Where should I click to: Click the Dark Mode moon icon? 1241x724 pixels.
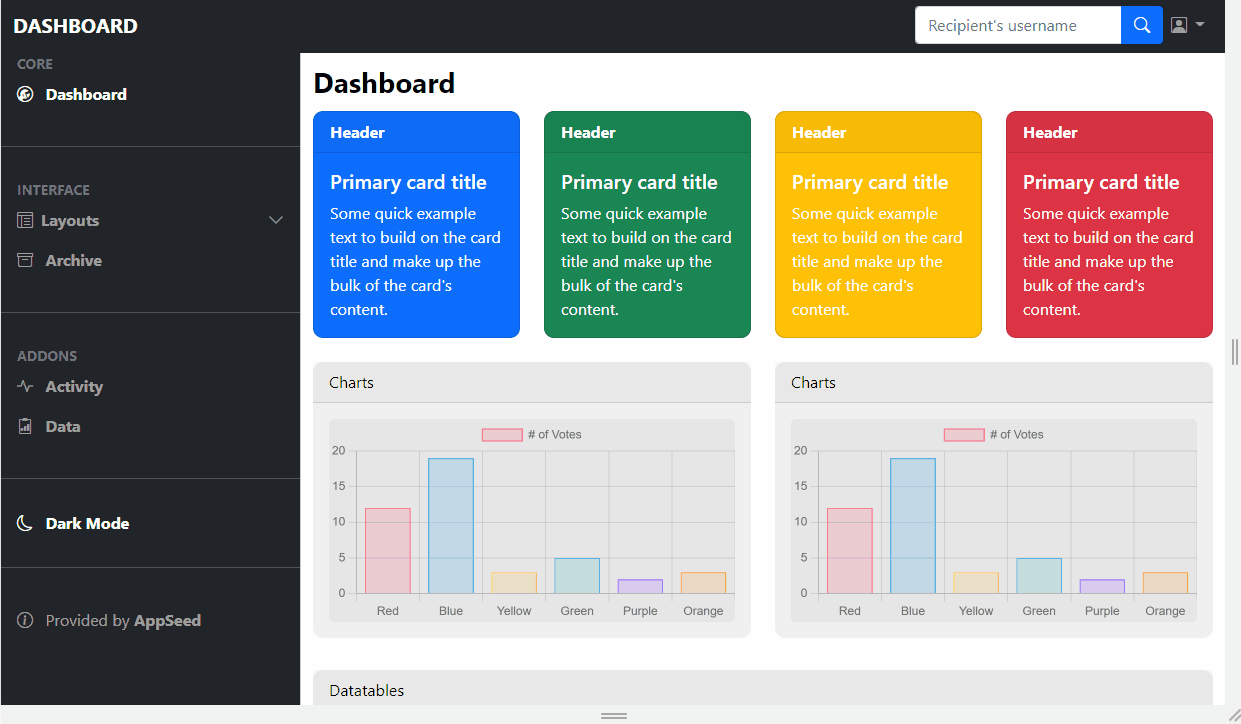coord(26,523)
